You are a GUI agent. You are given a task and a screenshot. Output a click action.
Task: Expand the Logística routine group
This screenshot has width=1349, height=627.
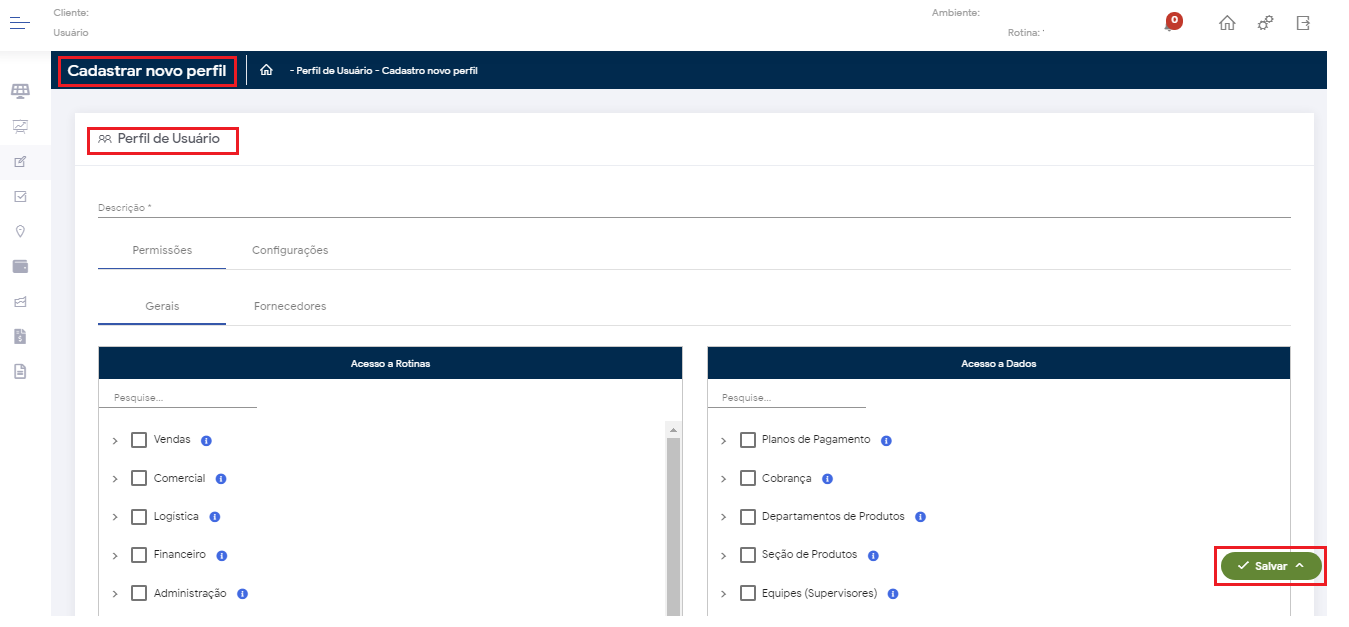pyautogui.click(x=115, y=518)
